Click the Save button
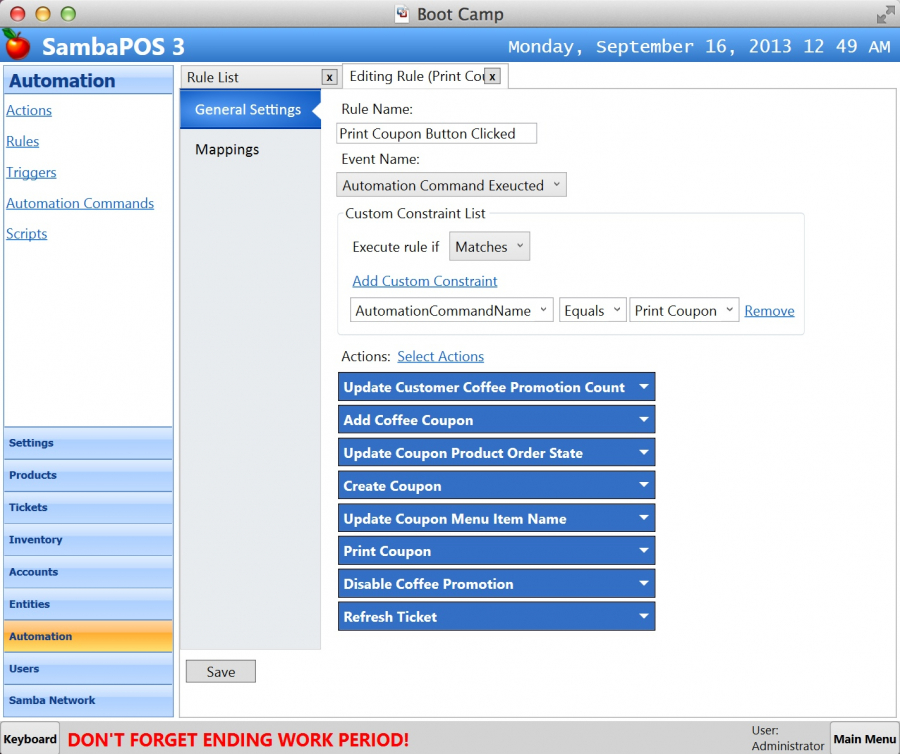Image resolution: width=900 pixels, height=754 pixels. 221,672
